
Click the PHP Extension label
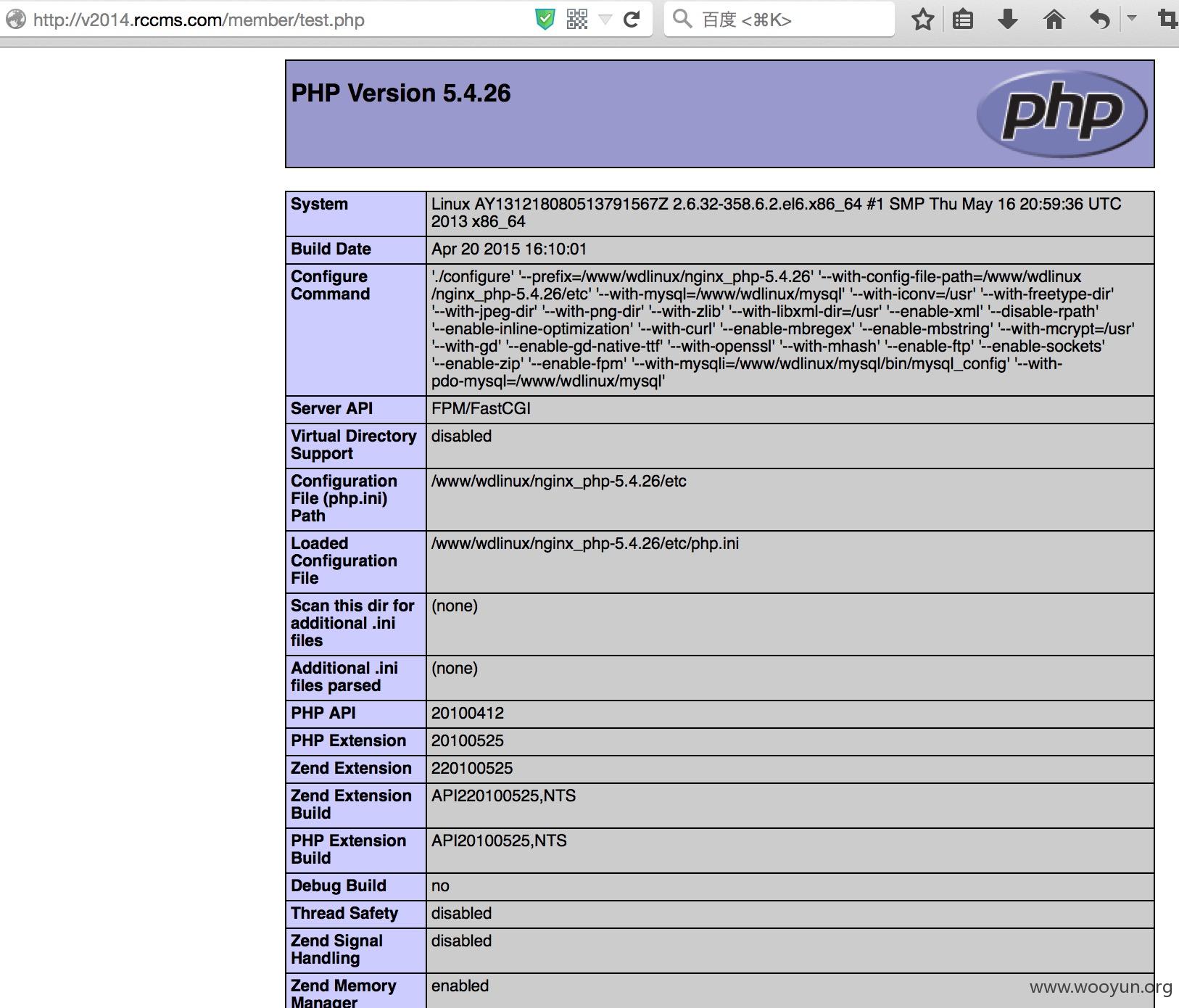coord(349,741)
